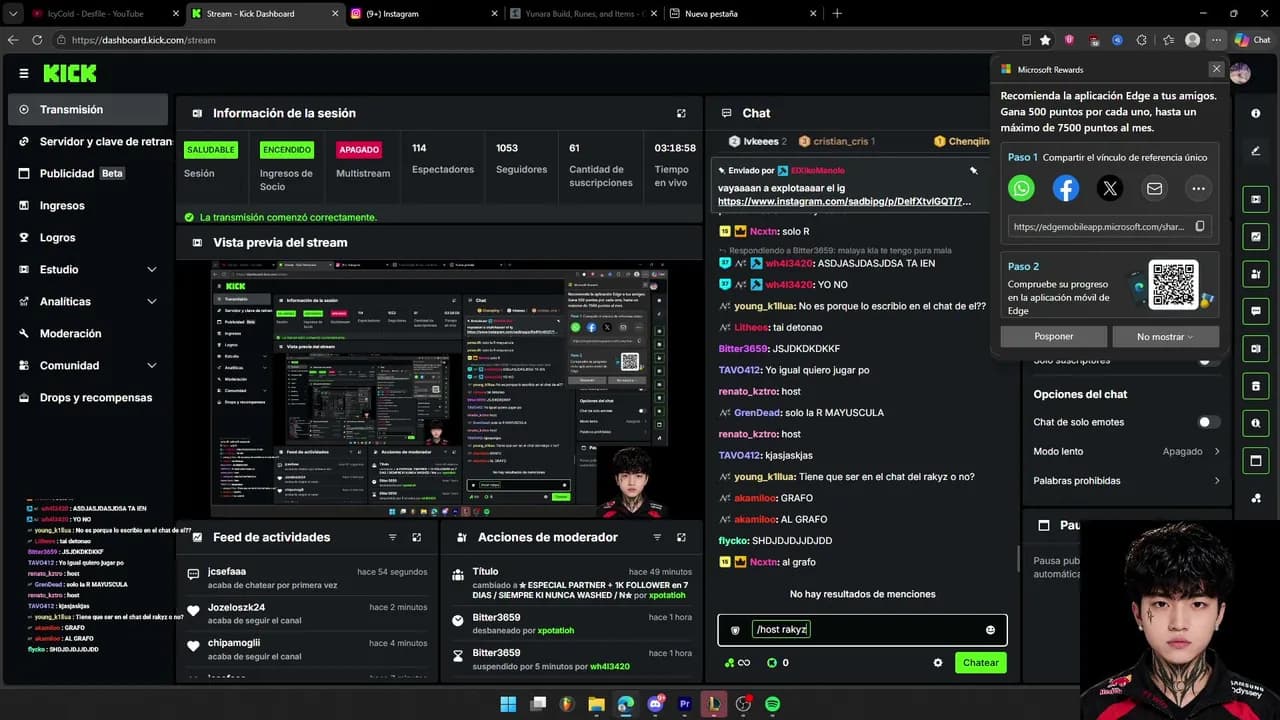The height and width of the screenshot is (720, 1280).
Task: Click the edit pencil in right sidebar
Action: (1256, 151)
